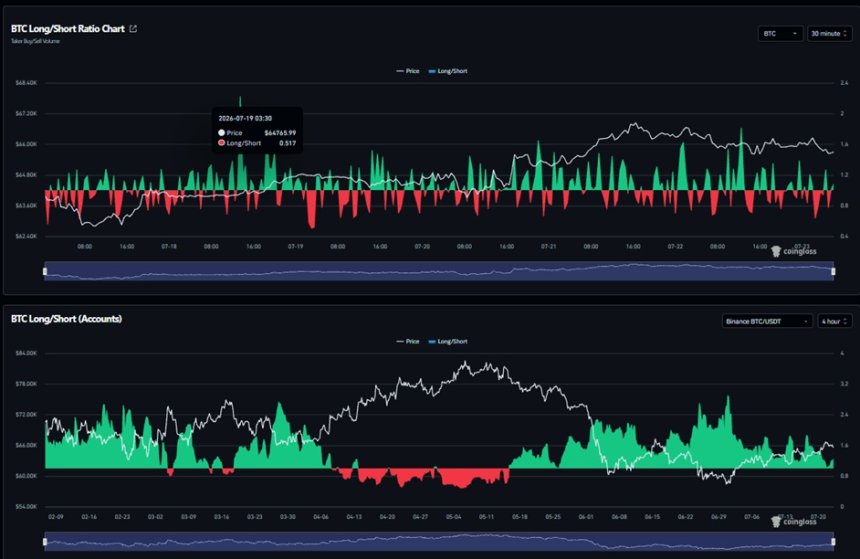The height and width of the screenshot is (559, 860).
Task: Click the $67.20K price axis label
Action: coord(26,114)
